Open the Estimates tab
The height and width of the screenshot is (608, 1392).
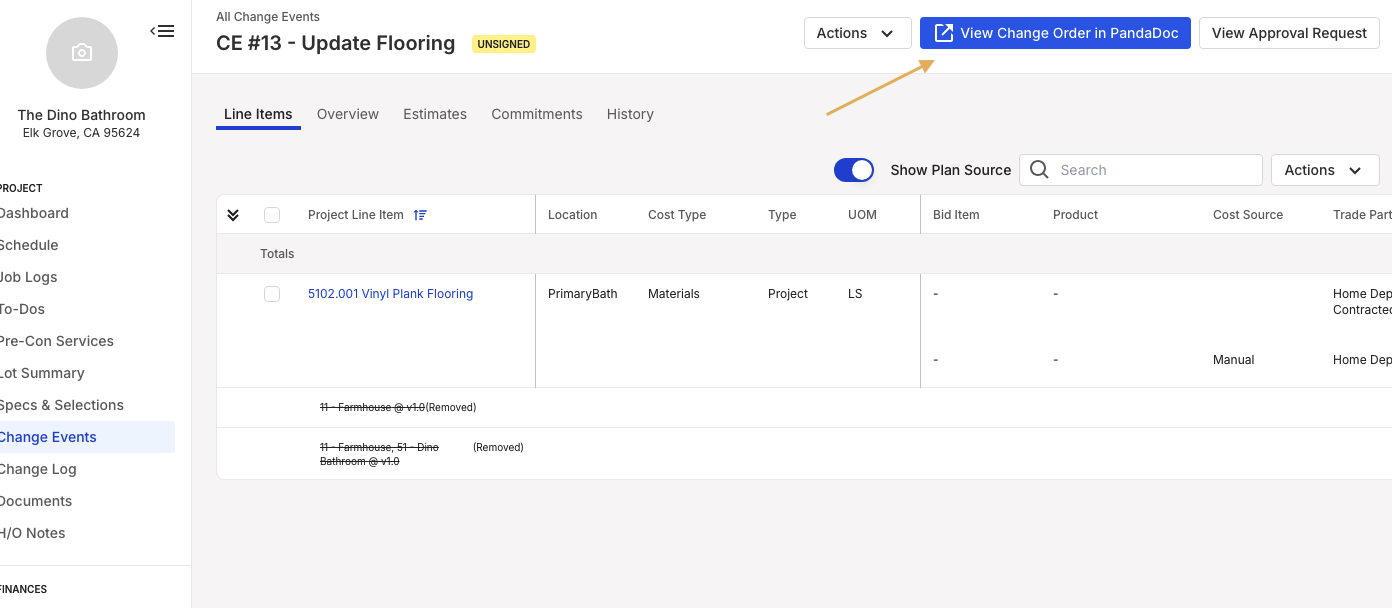click(435, 114)
